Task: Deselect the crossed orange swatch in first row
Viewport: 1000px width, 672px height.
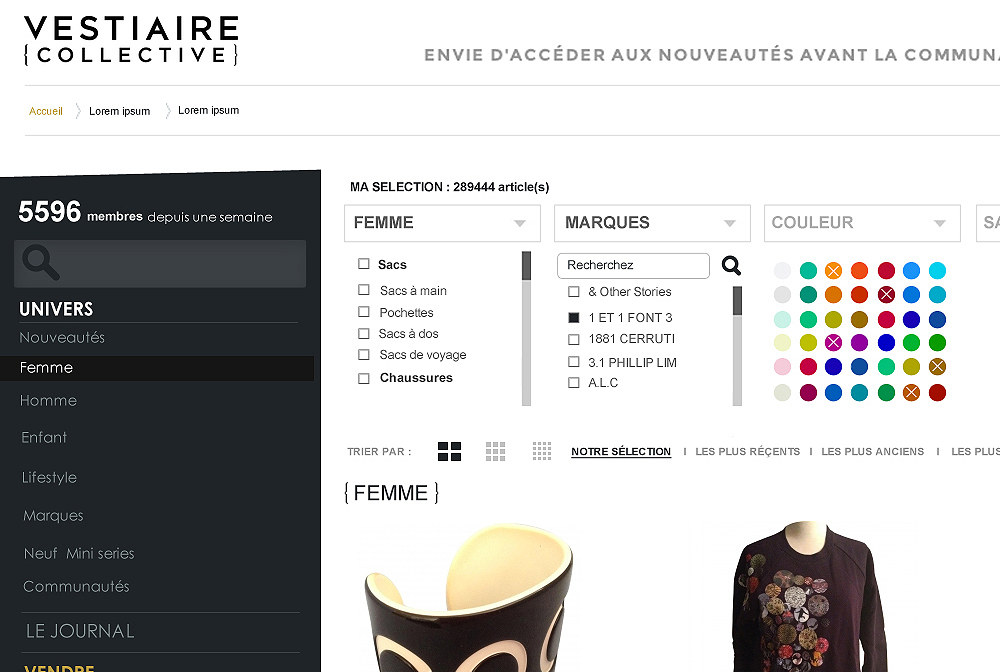Action: [834, 270]
